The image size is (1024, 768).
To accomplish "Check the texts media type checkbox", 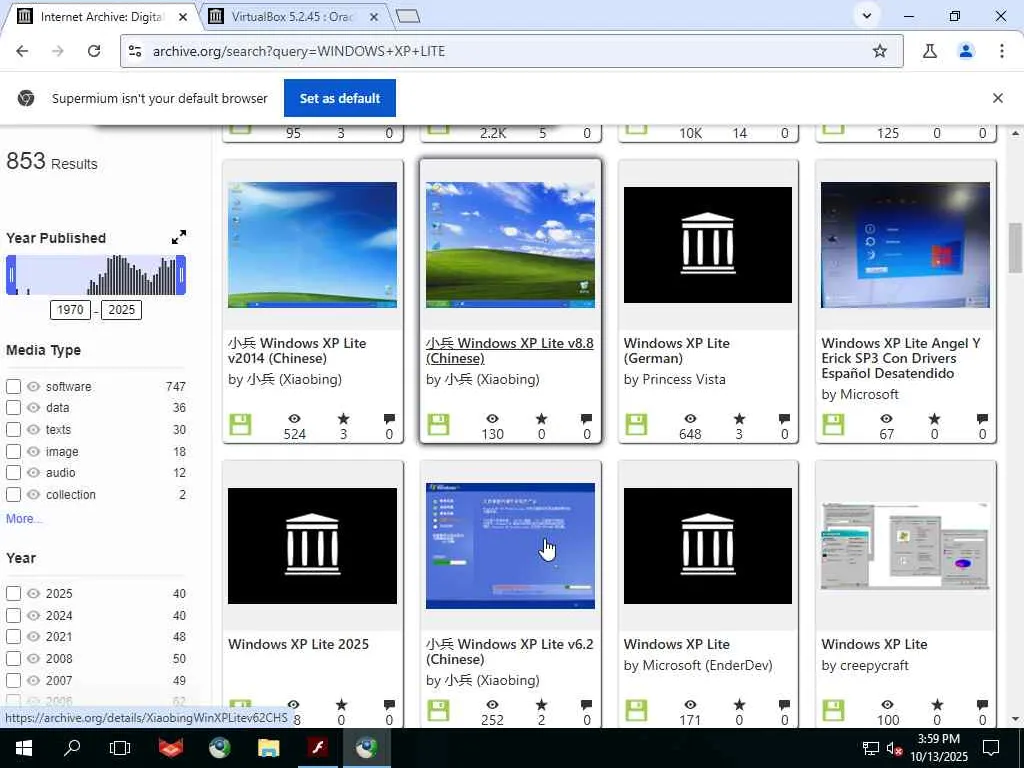I will click(13, 430).
